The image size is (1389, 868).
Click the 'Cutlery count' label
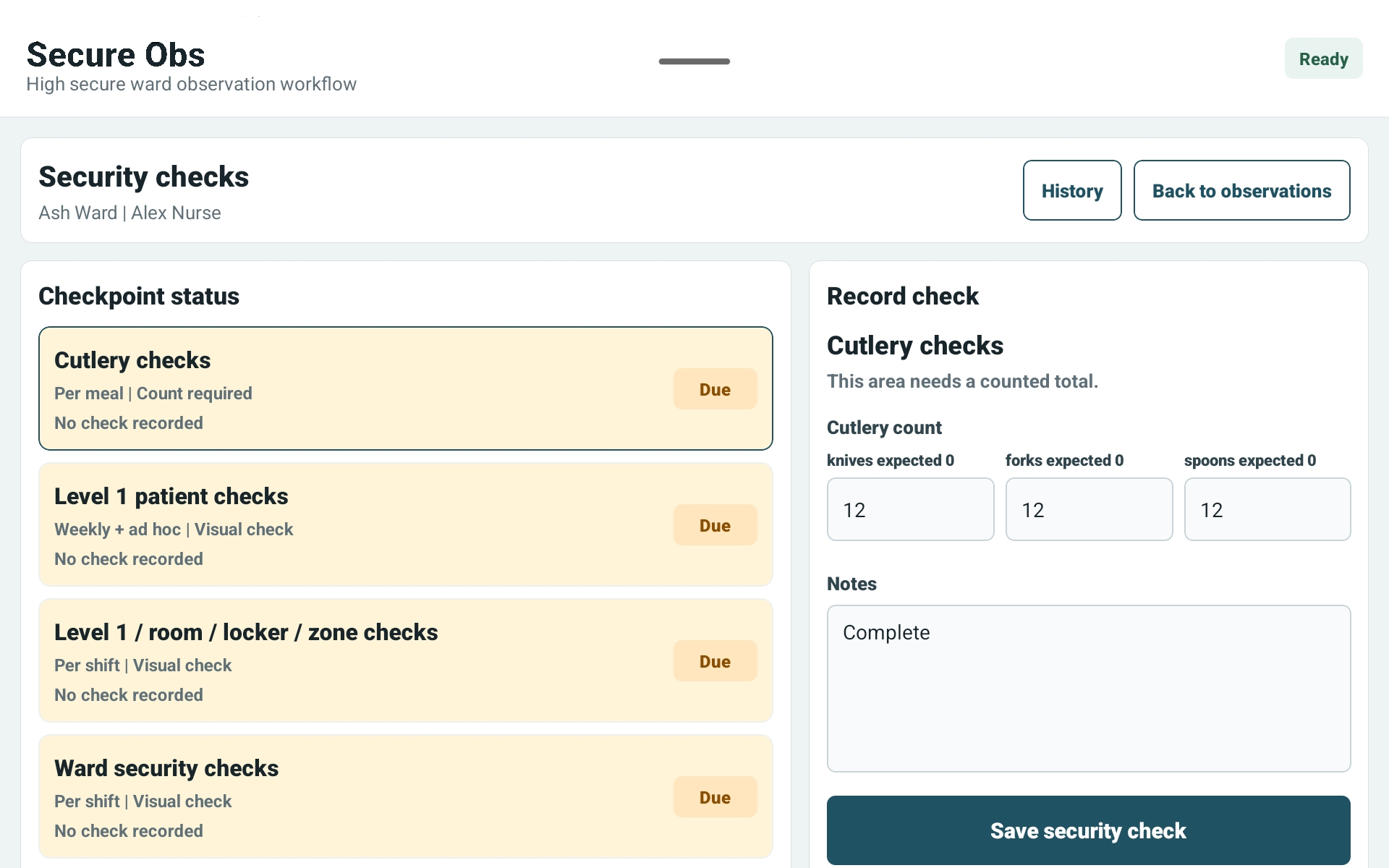click(884, 427)
